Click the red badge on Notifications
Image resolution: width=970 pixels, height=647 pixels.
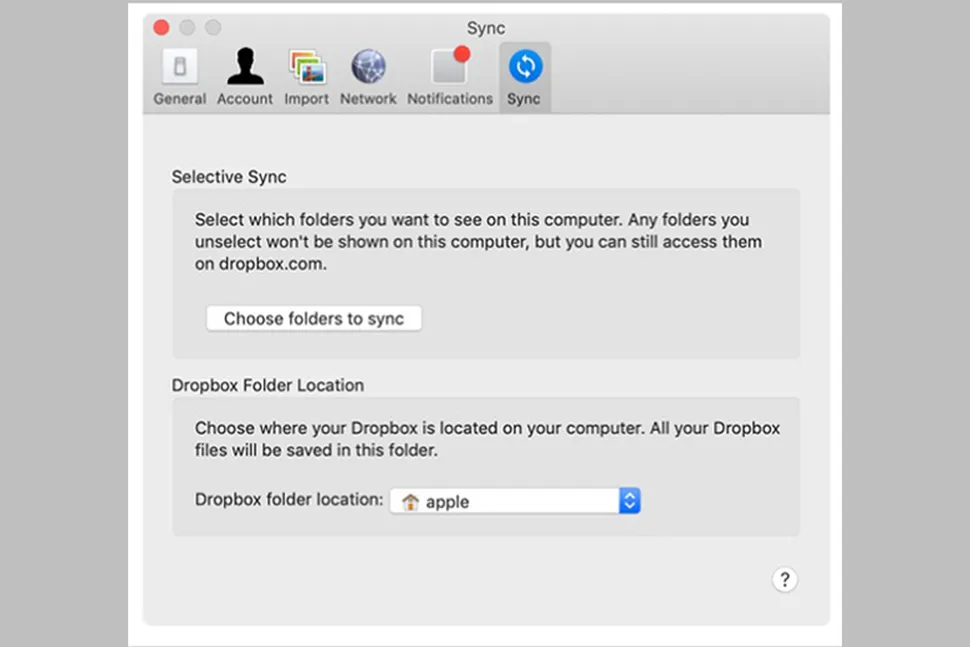click(461, 54)
